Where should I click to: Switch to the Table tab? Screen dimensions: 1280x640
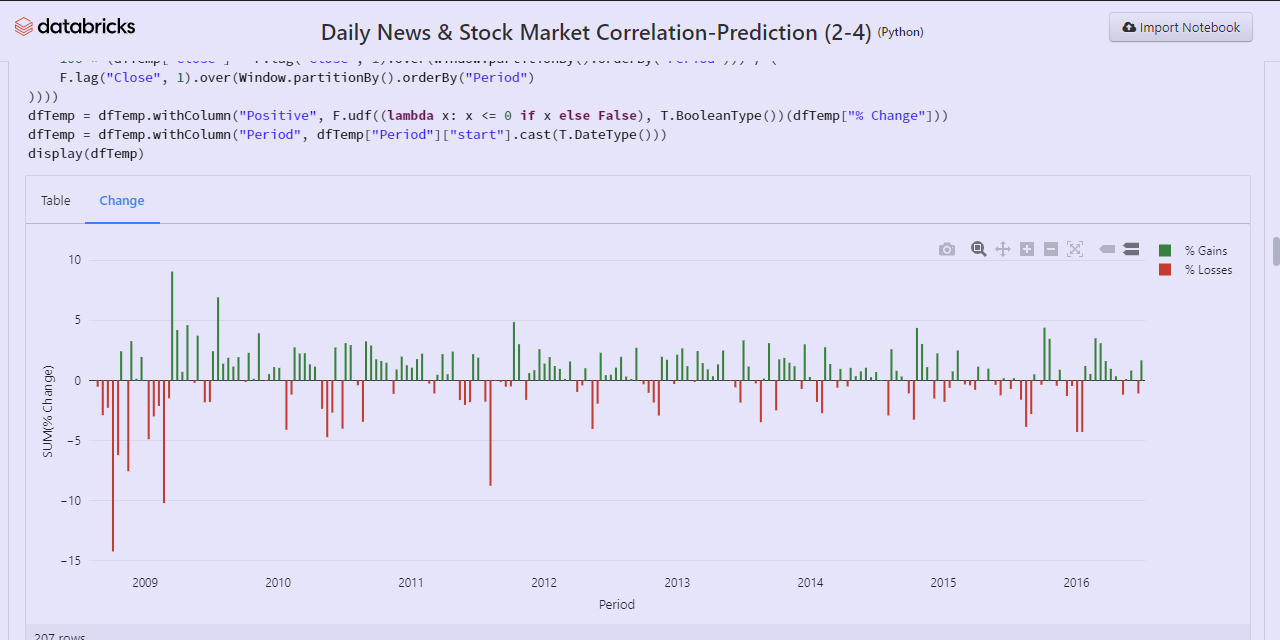[56, 201]
